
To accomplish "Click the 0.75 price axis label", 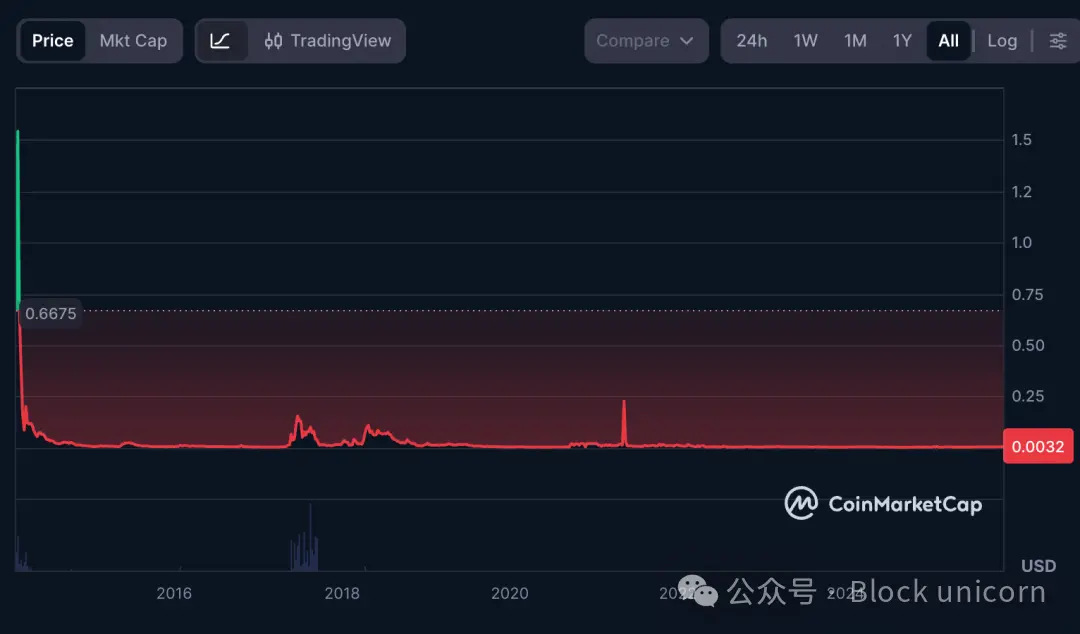I will [1028, 295].
